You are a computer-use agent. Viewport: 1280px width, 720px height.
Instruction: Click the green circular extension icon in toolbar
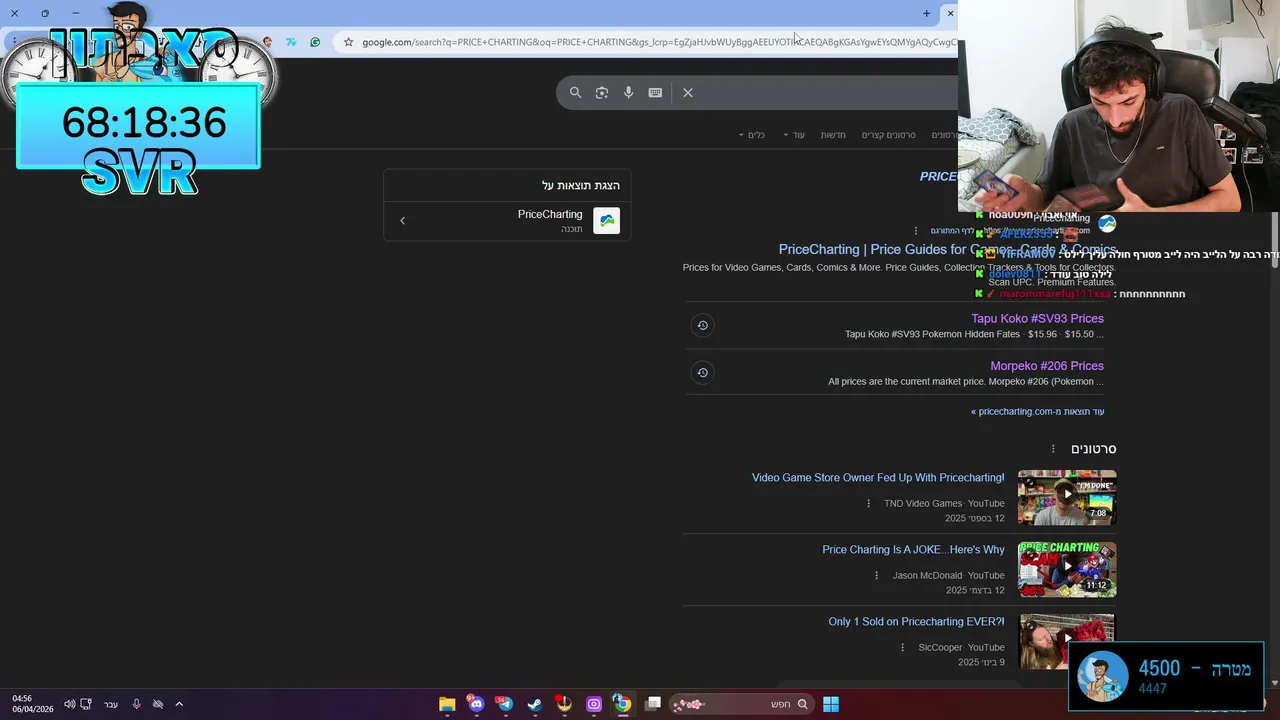[x=315, y=42]
